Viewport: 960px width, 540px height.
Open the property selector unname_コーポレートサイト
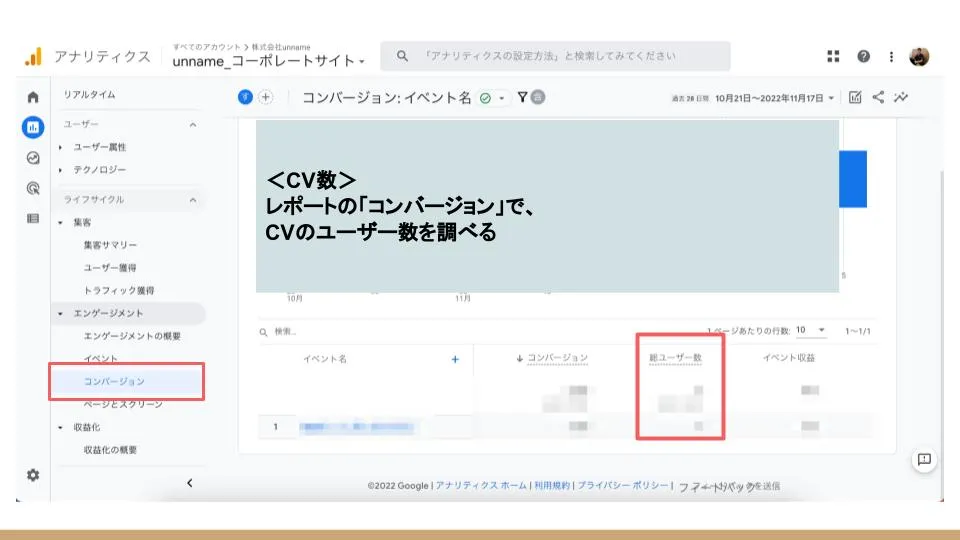[x=268, y=61]
